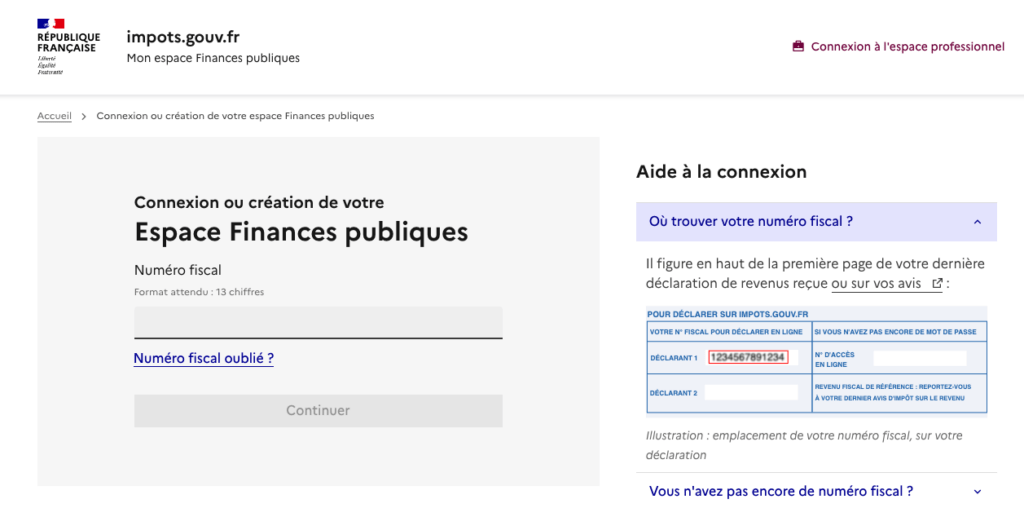Click the 'Où trouver votre numéro fiscal ?' accordion title
Image resolution: width=1024 pixels, height=508 pixels.
click(x=751, y=221)
